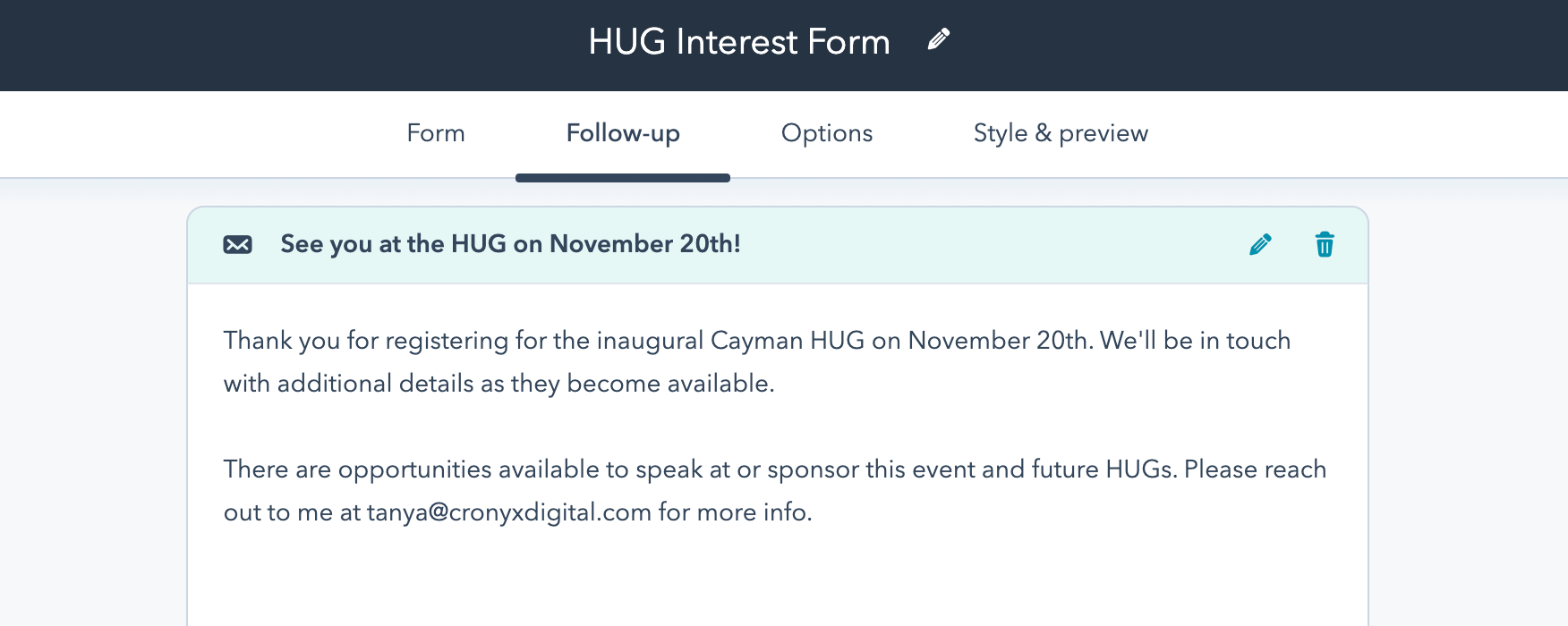Click the word 'sponsor' in the second paragraph

813,469
